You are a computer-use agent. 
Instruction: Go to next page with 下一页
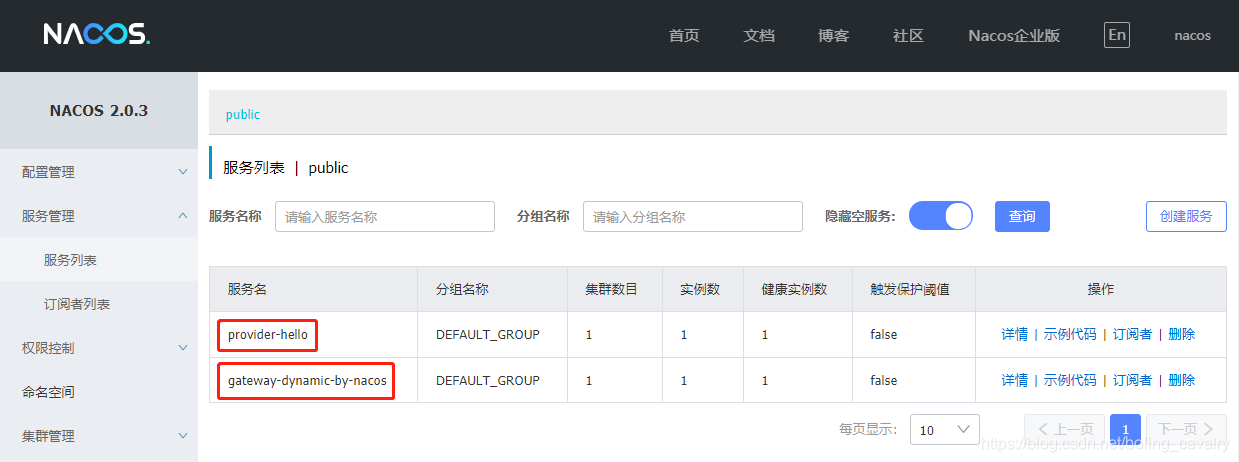click(1186, 430)
